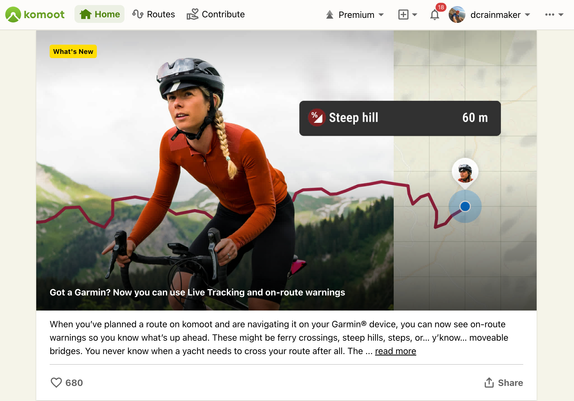Screen dimensions: 574x401
Task: Click the share upload icon
Action: coord(489,383)
